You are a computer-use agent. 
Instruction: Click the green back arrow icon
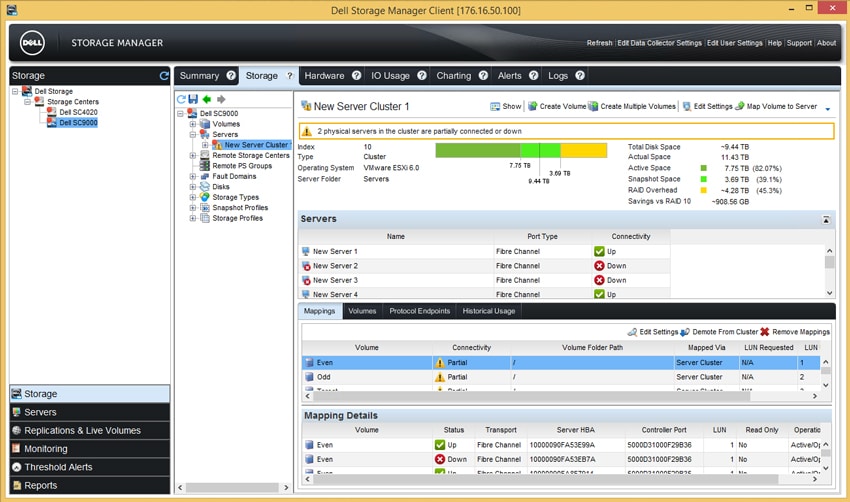pyautogui.click(x=207, y=99)
